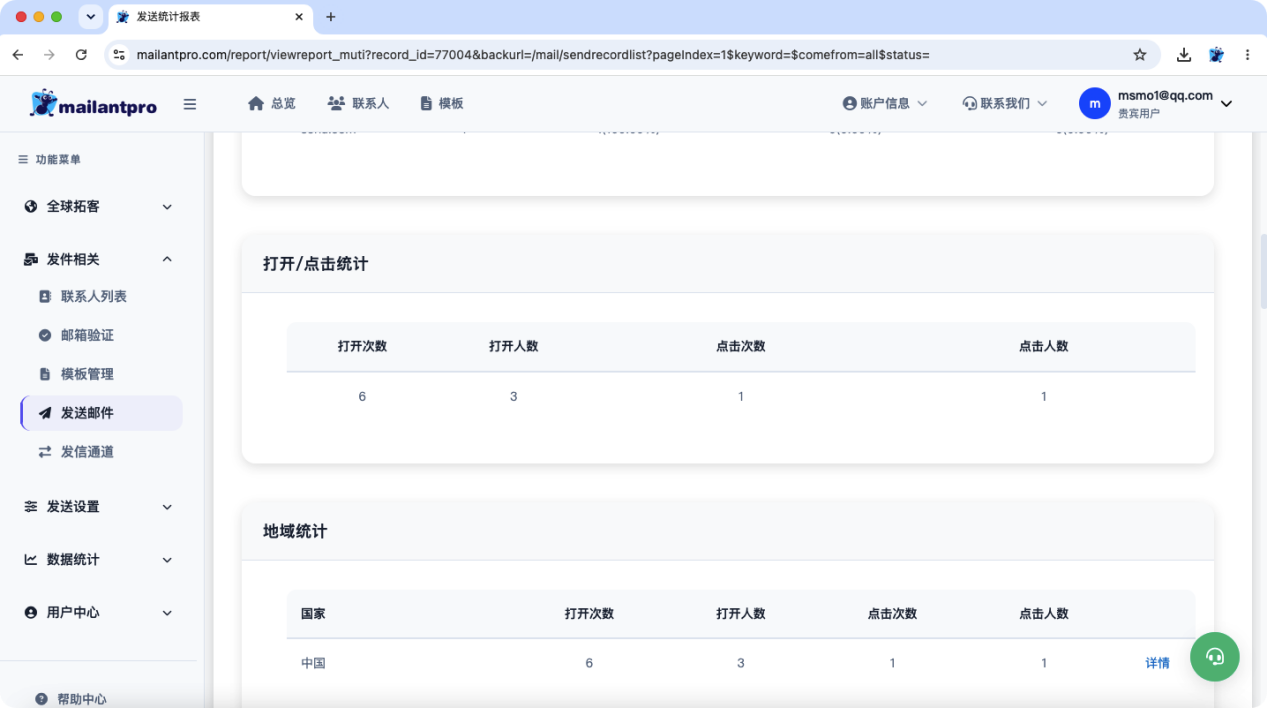The width and height of the screenshot is (1267, 708).
Task: Expand the 全球拓客 sidebar section
Action: pyautogui.click(x=167, y=207)
